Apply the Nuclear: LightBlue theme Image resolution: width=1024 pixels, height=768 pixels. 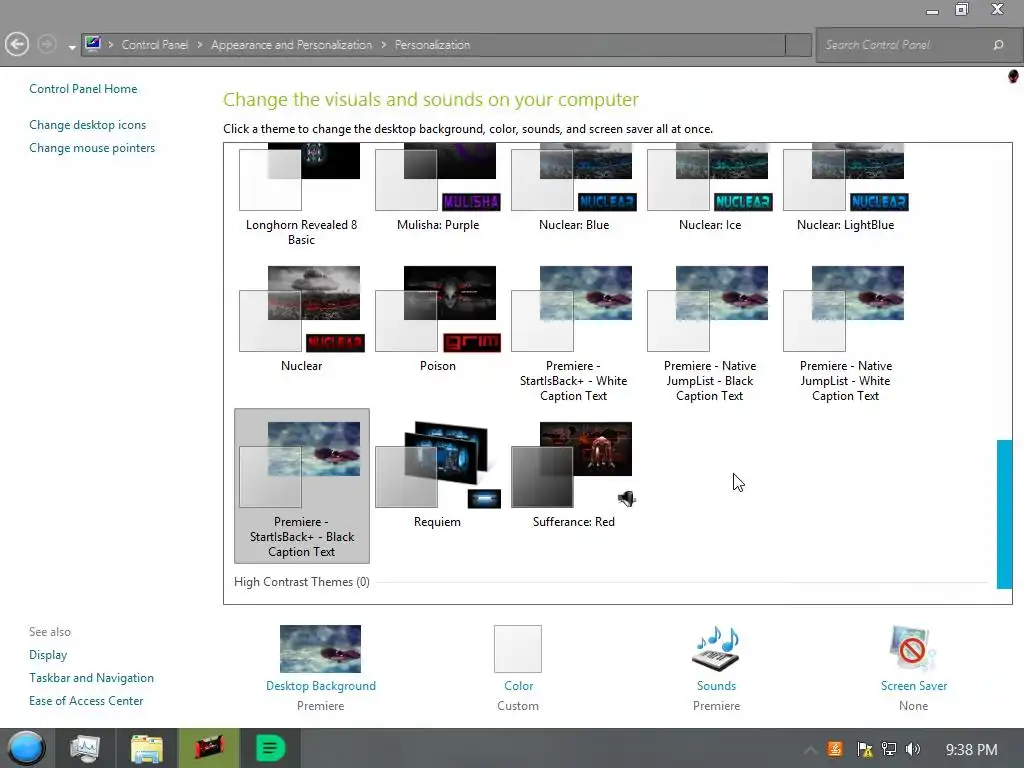(x=845, y=189)
